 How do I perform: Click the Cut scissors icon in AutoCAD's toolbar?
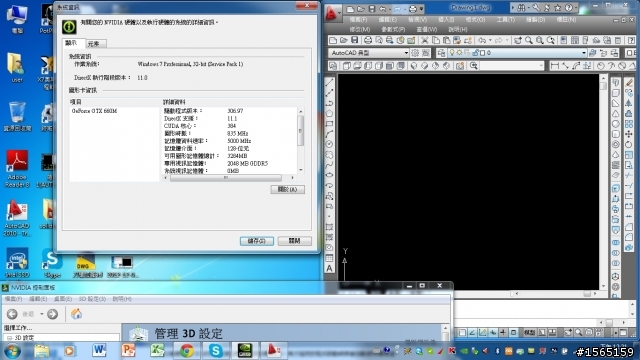[425, 40]
